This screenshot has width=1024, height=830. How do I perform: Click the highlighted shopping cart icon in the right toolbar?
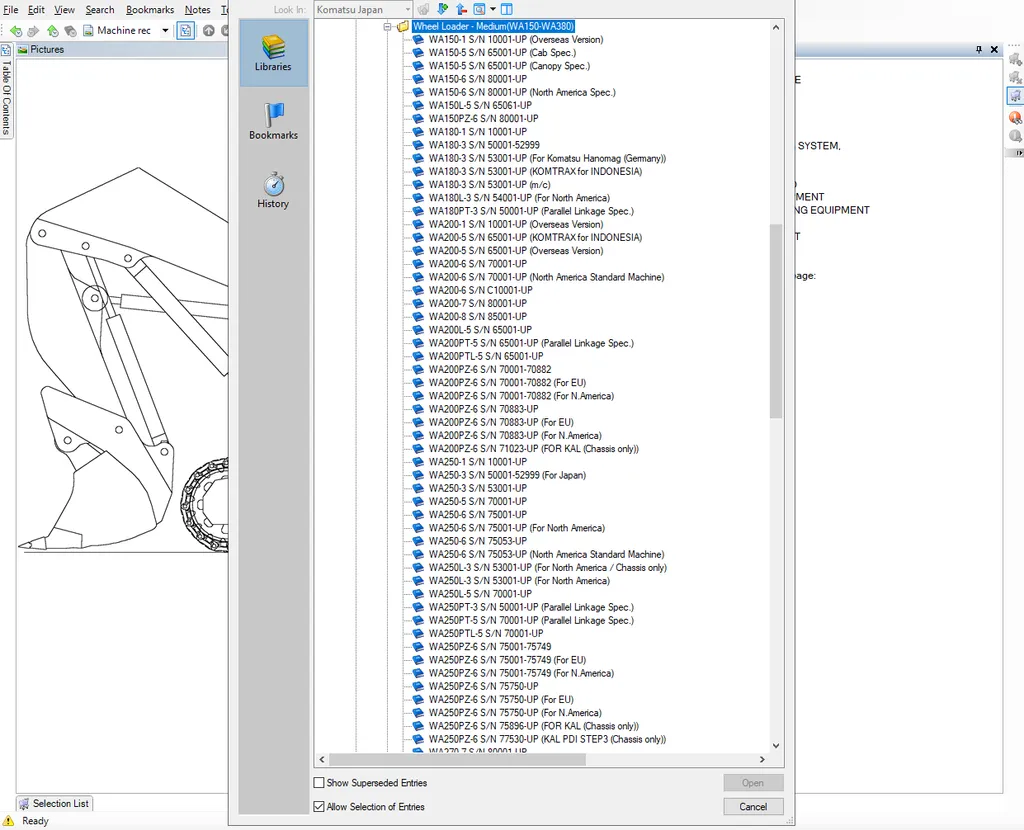(1015, 96)
